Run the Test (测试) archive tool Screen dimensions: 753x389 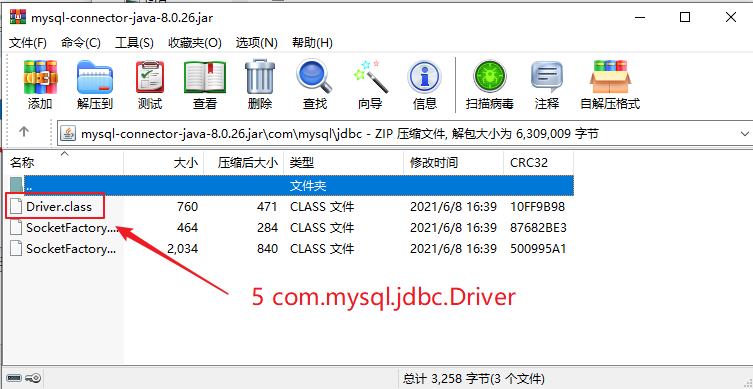pyautogui.click(x=150, y=77)
